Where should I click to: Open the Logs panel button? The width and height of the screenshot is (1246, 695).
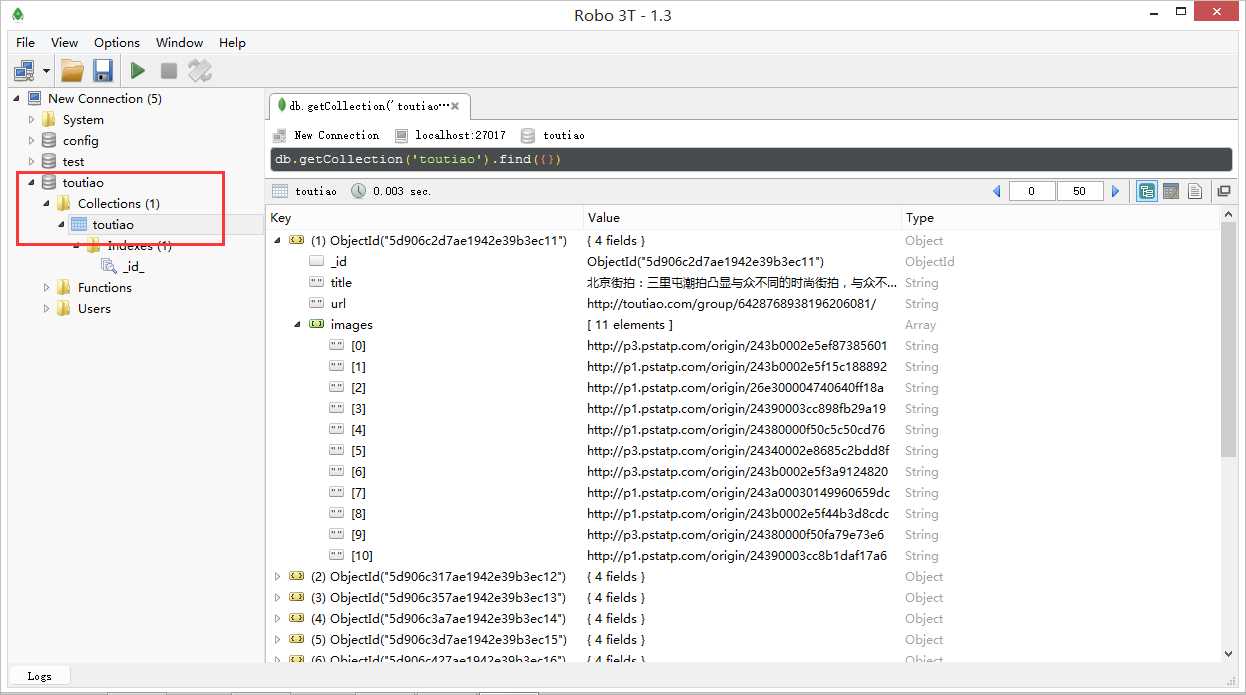point(40,676)
